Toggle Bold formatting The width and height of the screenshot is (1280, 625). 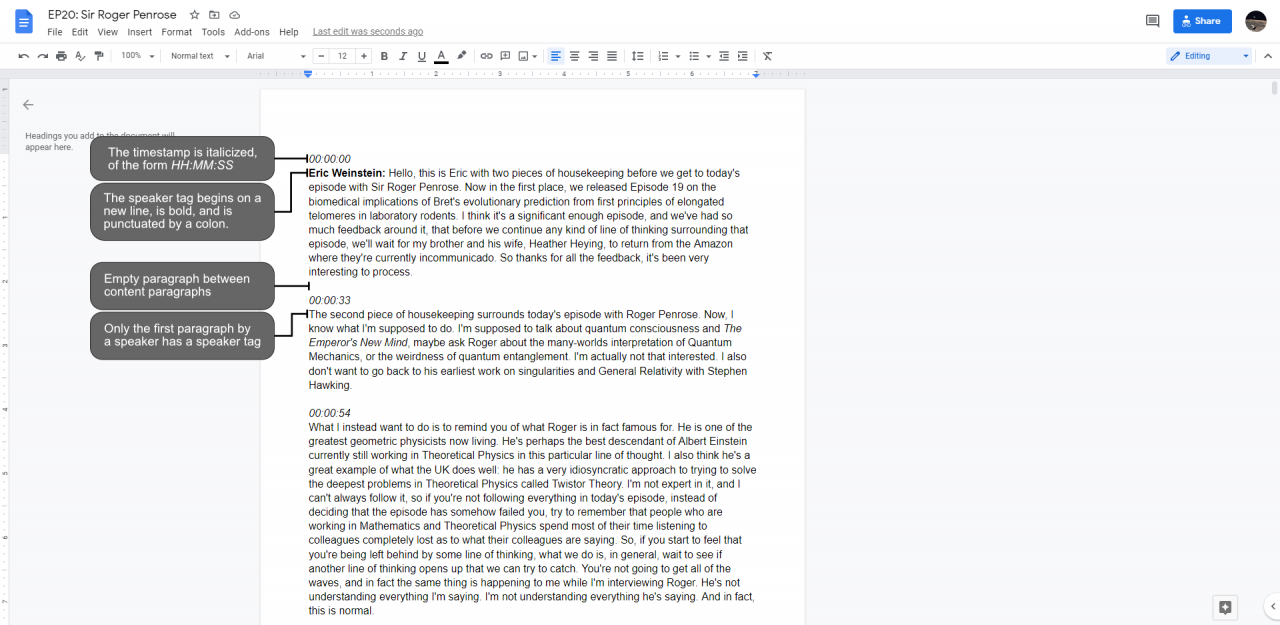(x=384, y=56)
